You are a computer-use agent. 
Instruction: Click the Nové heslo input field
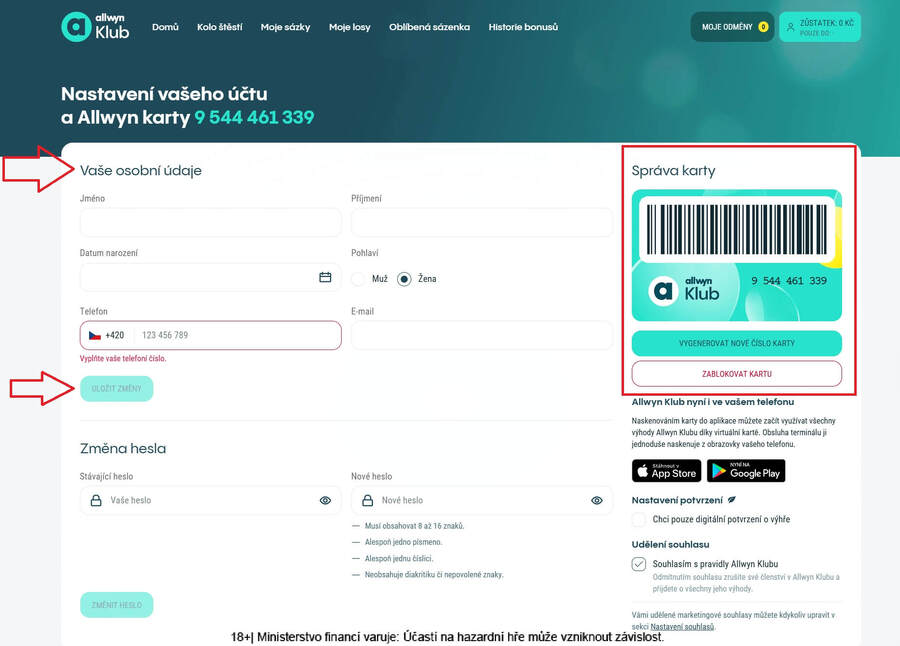pos(482,500)
